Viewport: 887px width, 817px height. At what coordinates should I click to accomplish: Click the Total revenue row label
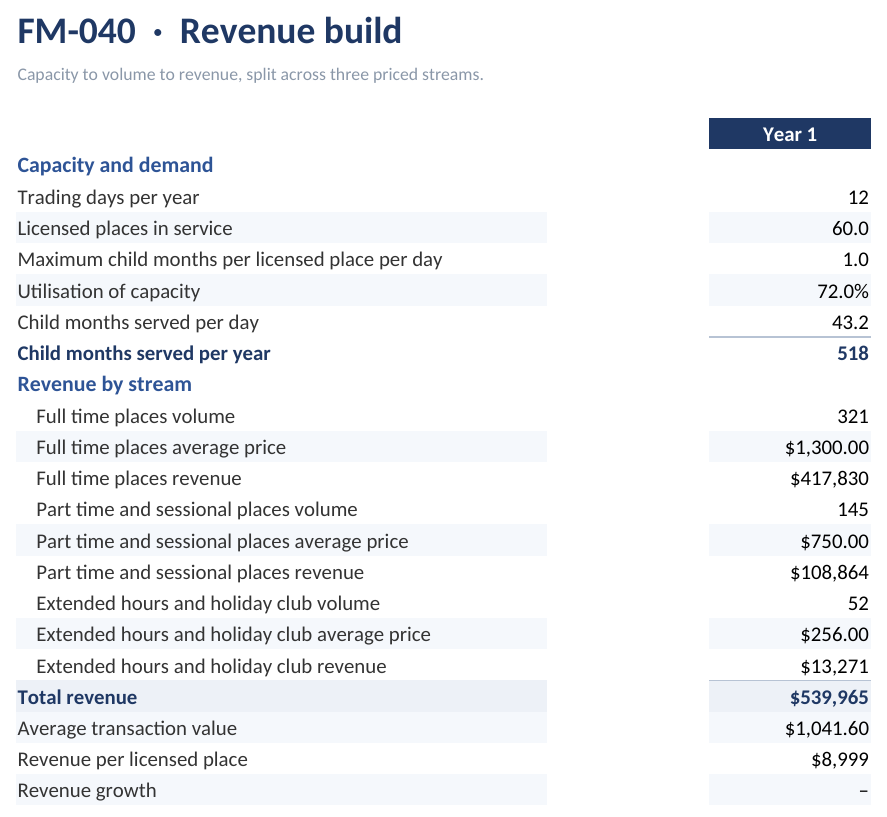click(x=77, y=698)
